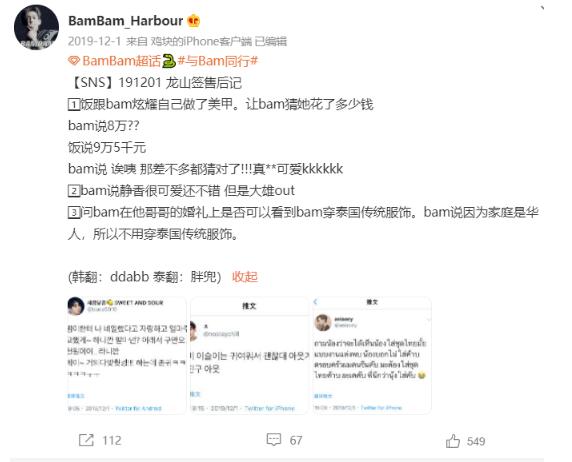This screenshot has width=572, height=462.
Task: Open the #与Bam同行# hashtag
Action: (218, 61)
